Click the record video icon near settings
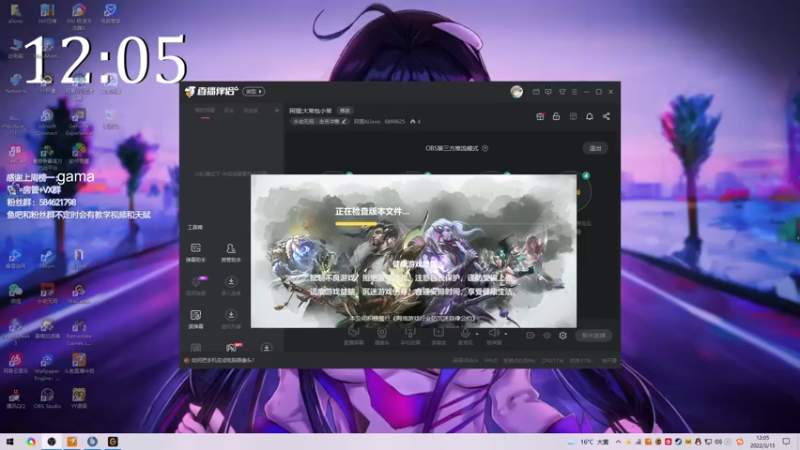Screen dimensions: 800x450 (530, 335)
